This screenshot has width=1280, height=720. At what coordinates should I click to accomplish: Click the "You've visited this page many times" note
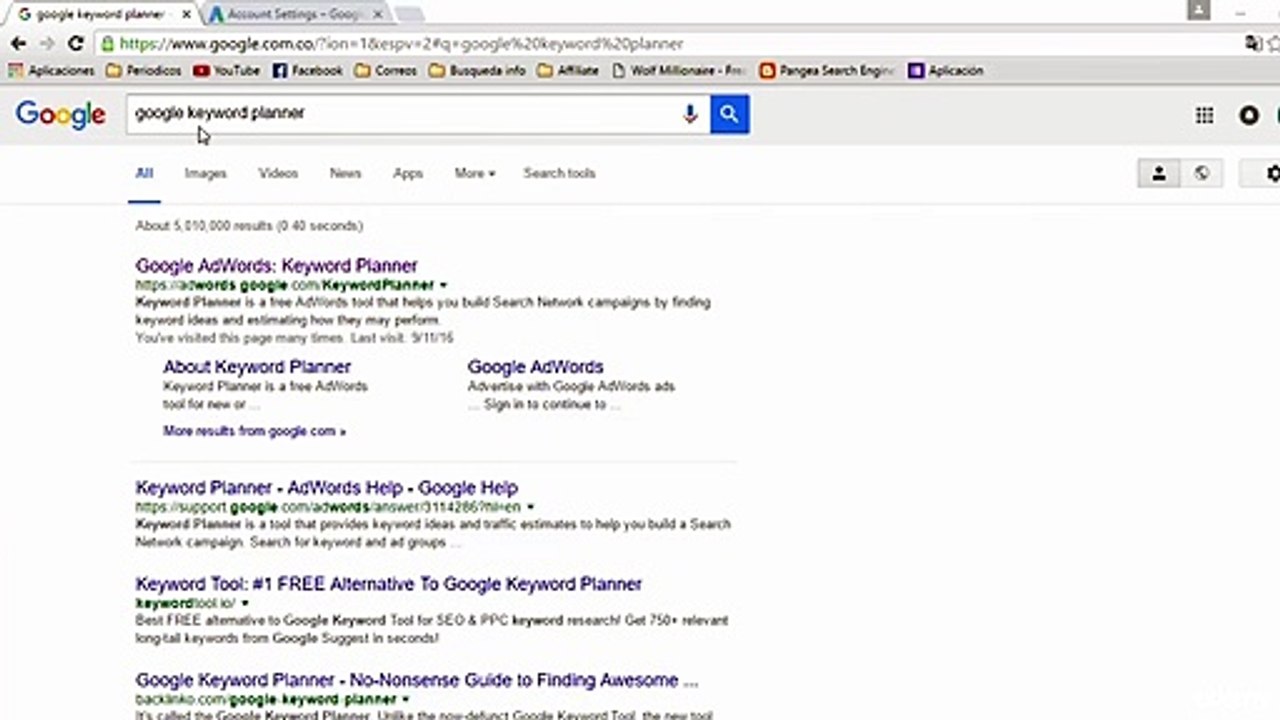tap(294, 339)
